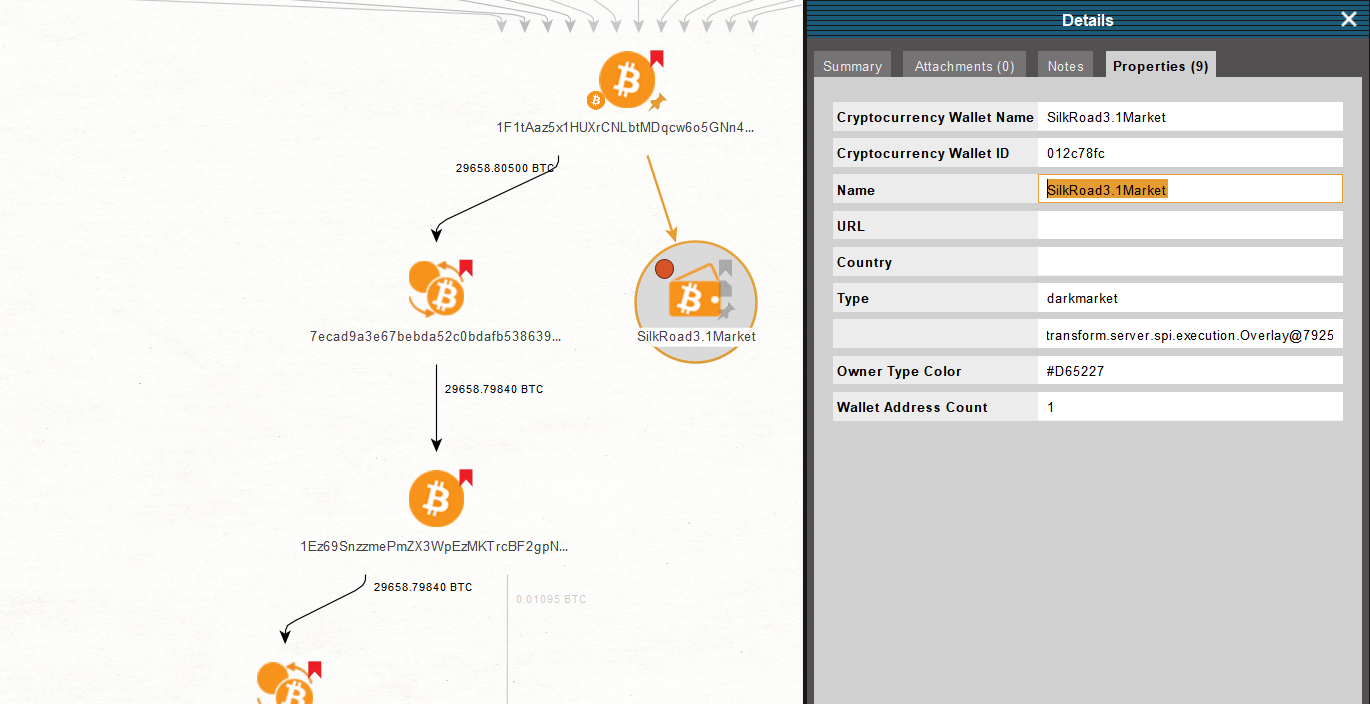
Task: Click the 'Owner Type Color' property label
Action: 899,371
